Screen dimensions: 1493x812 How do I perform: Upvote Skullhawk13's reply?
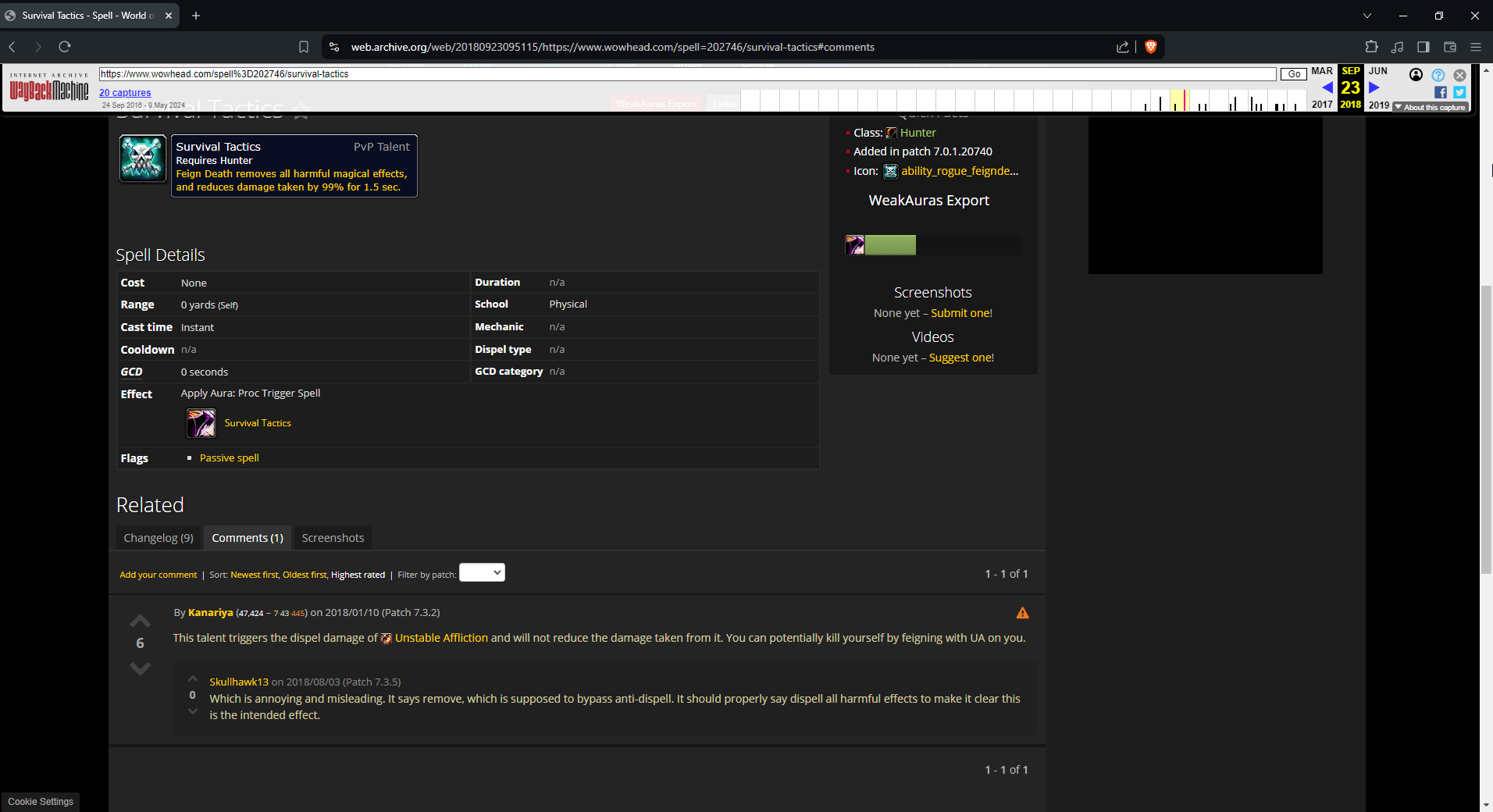[x=193, y=678]
